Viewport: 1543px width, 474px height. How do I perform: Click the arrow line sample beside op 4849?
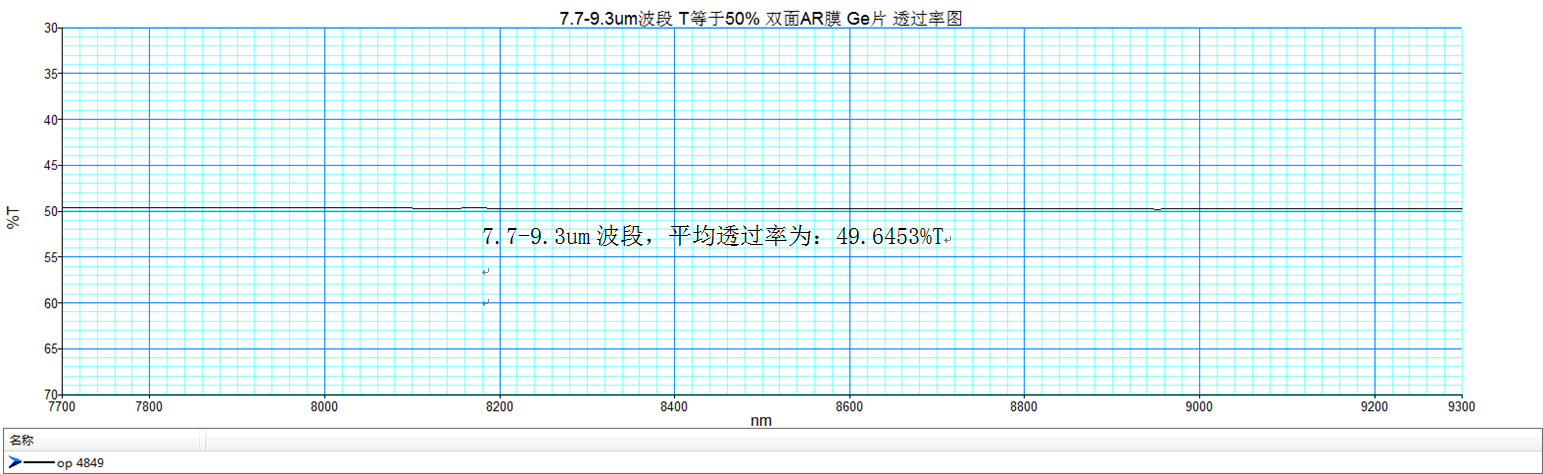click(x=30, y=463)
